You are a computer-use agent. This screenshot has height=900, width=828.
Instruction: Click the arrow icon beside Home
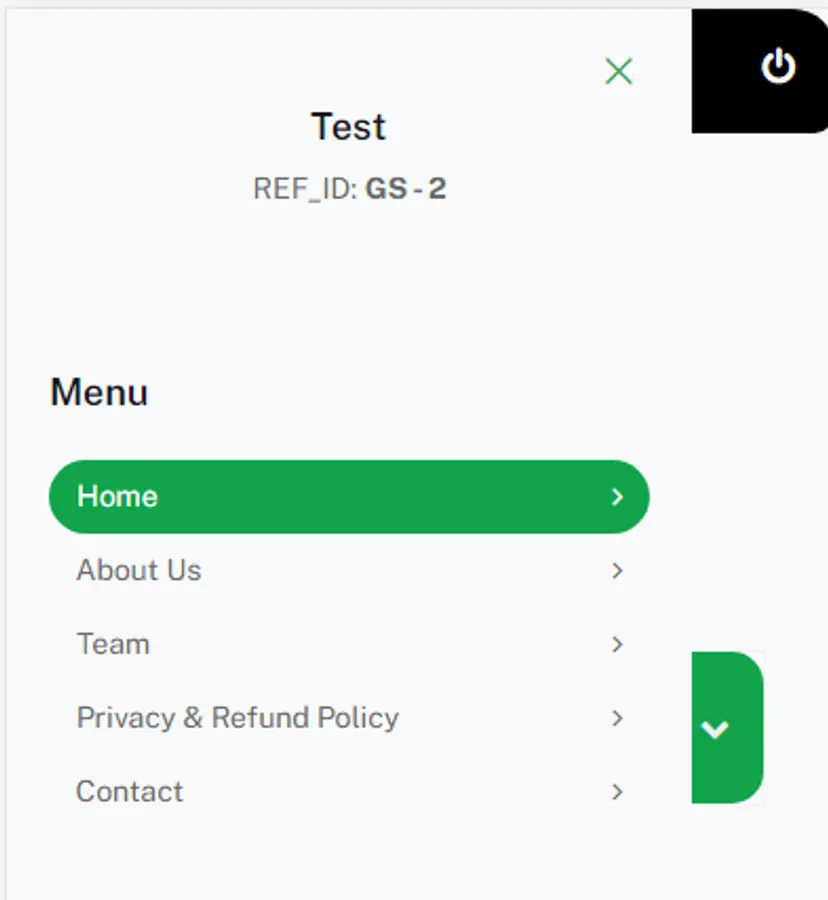click(x=617, y=497)
